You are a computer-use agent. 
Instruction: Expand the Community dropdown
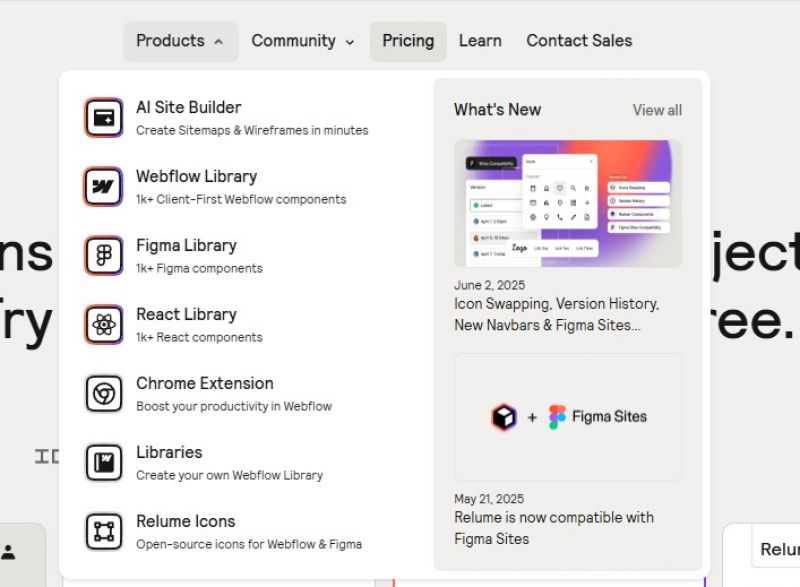[303, 41]
